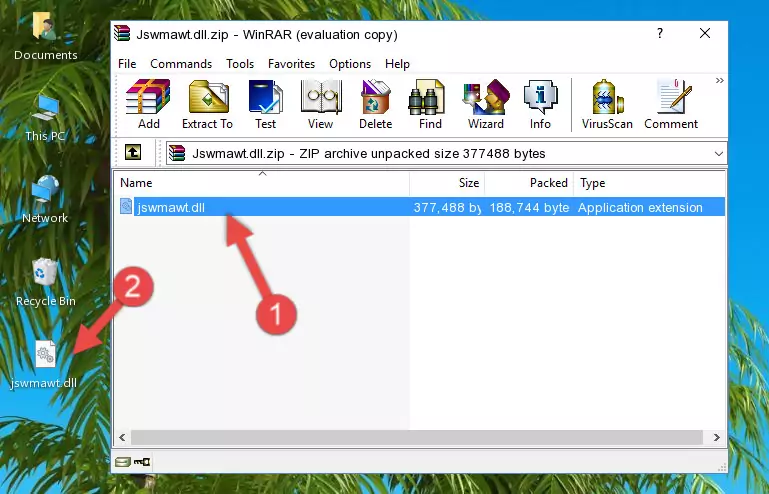The width and height of the screenshot is (769, 494).
Task: Click the Comment toolbar icon
Action: pyautogui.click(x=671, y=104)
